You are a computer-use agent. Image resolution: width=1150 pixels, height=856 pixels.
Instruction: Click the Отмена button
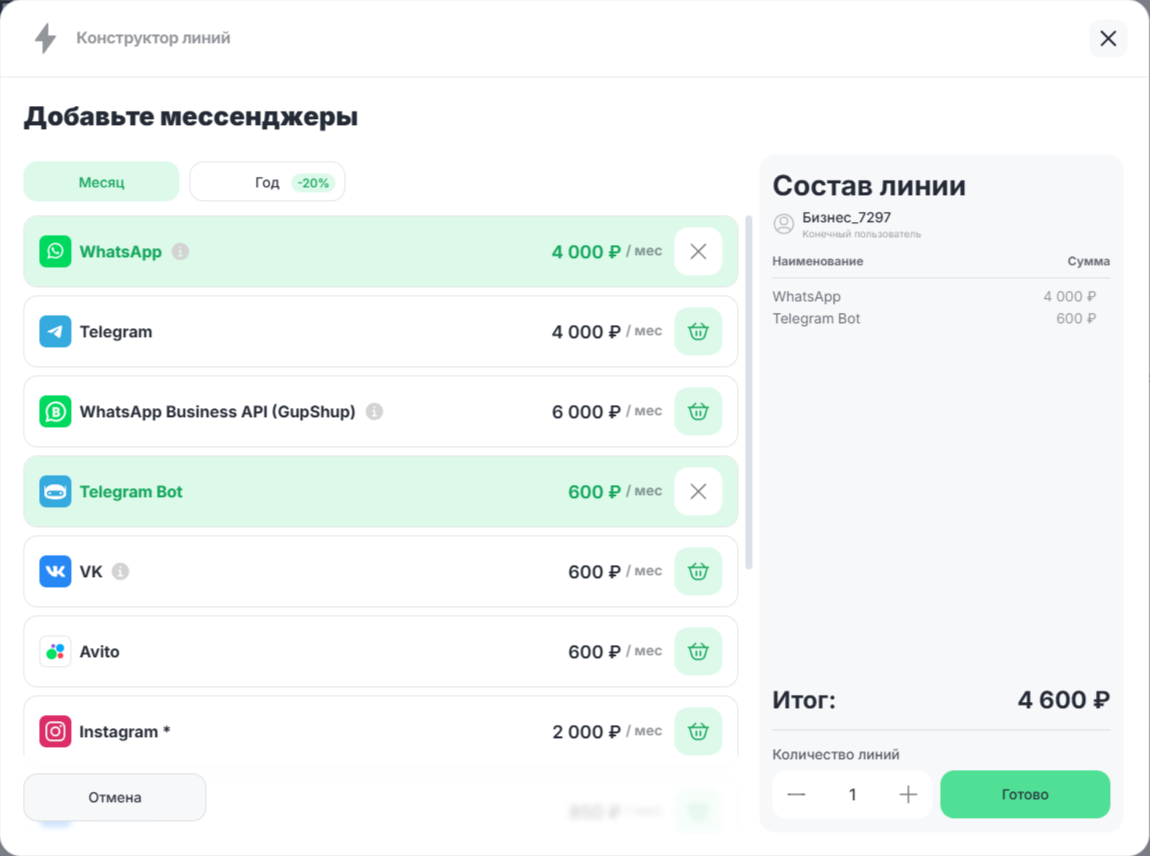(115, 798)
